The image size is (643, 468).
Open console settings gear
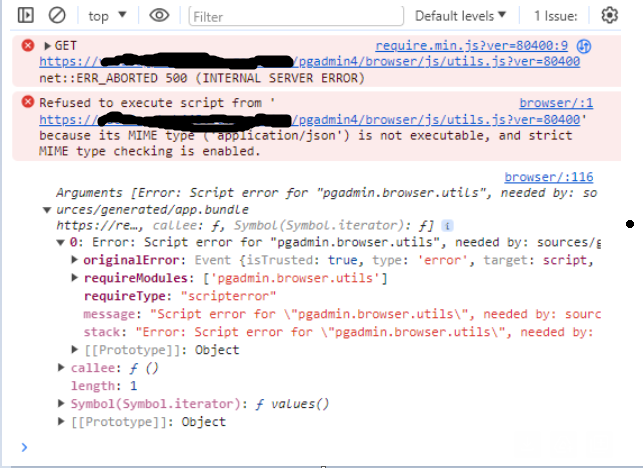tap(610, 16)
